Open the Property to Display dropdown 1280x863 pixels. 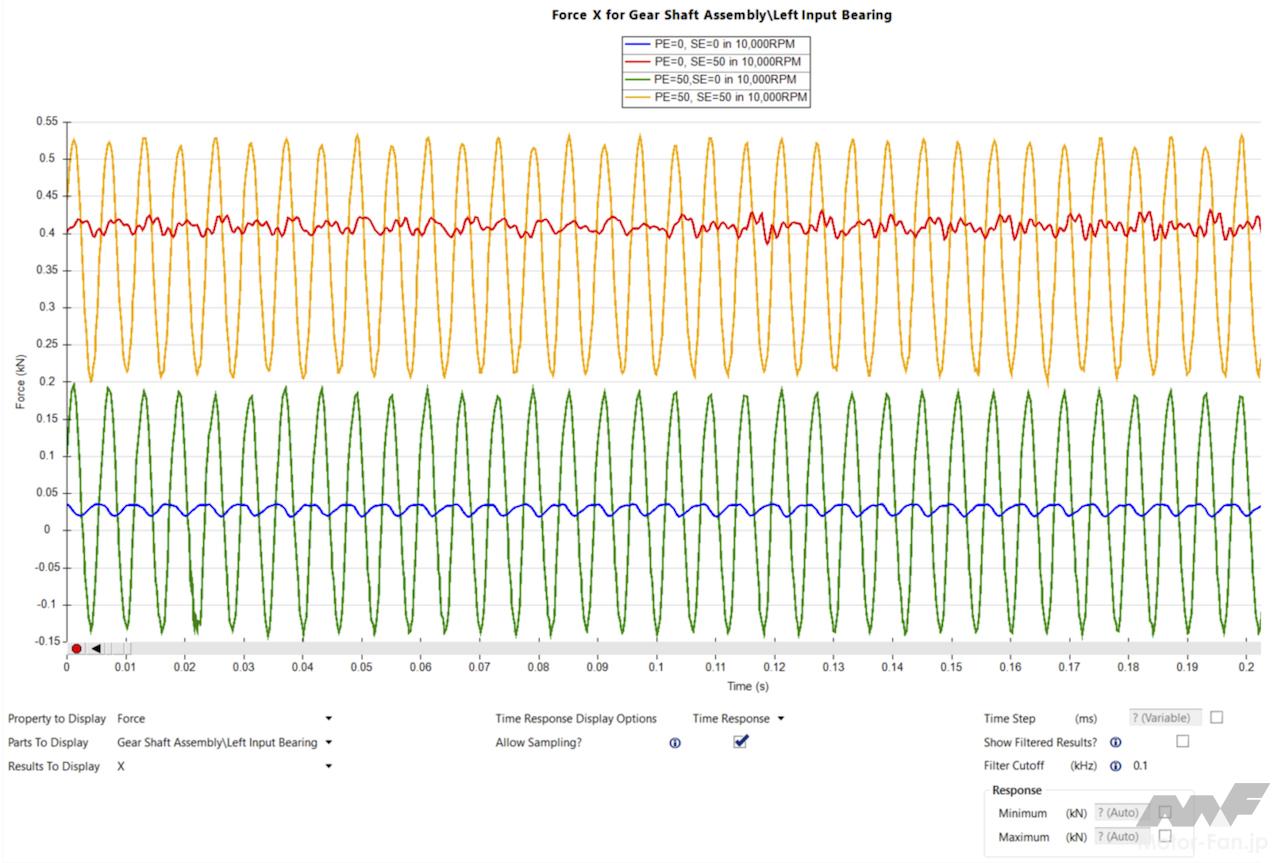[328, 718]
